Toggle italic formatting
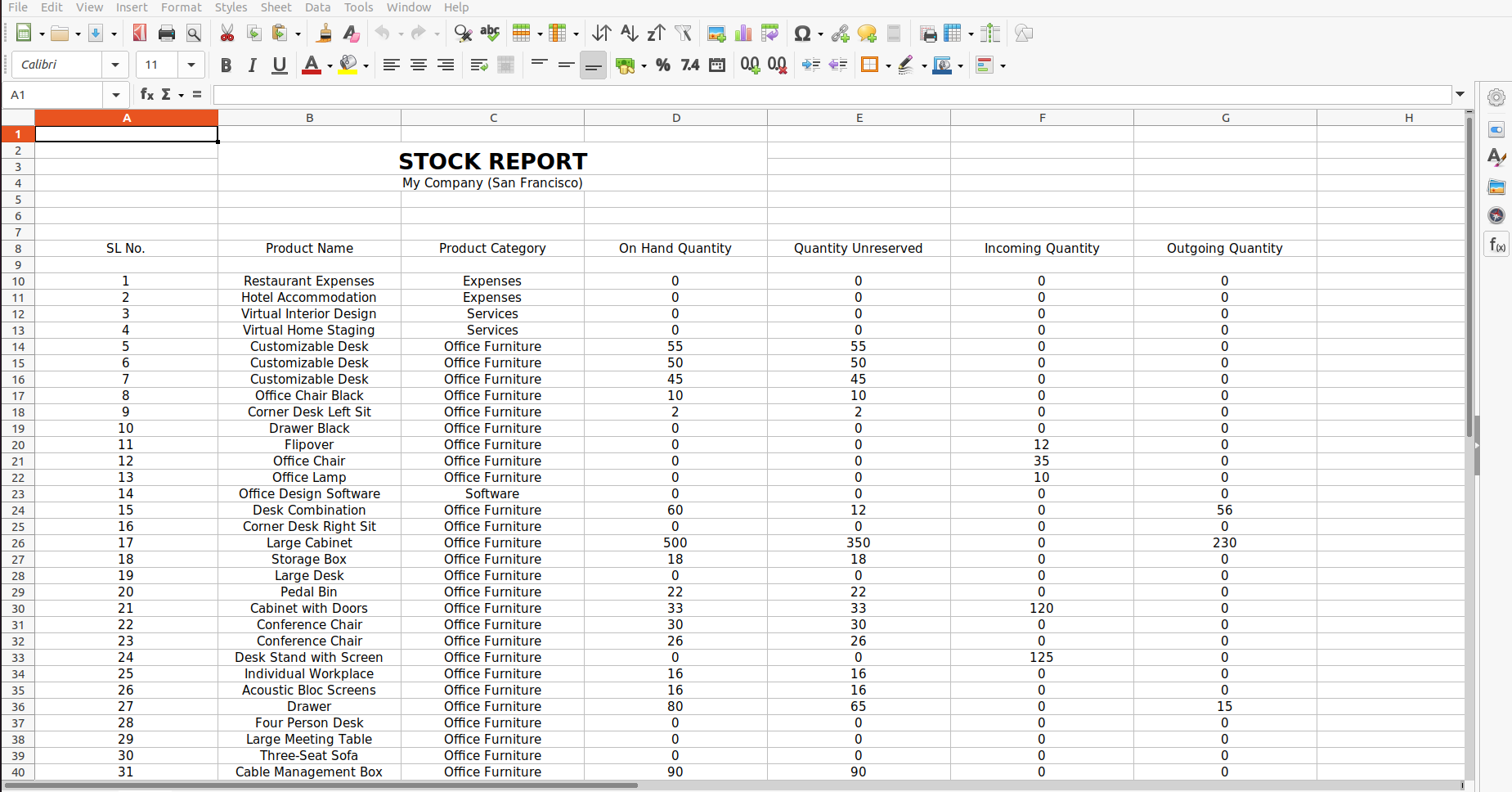1512x792 pixels. [x=253, y=65]
